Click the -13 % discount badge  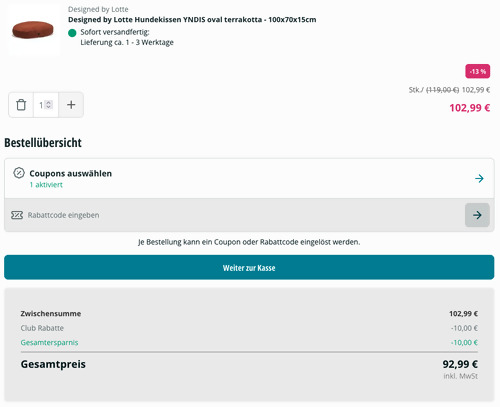coord(478,71)
